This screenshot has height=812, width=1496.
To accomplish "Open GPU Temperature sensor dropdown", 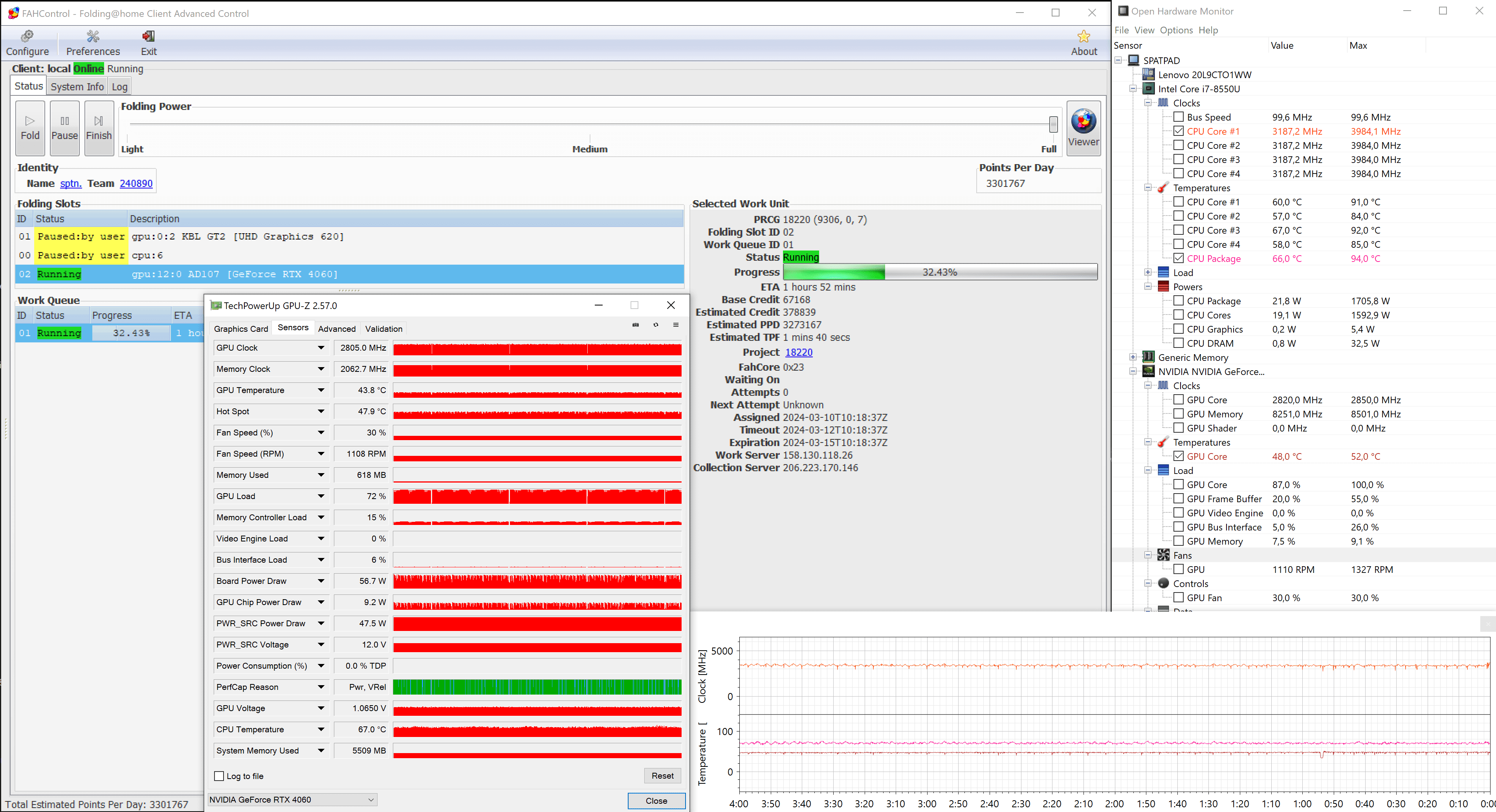I will tap(321, 390).
